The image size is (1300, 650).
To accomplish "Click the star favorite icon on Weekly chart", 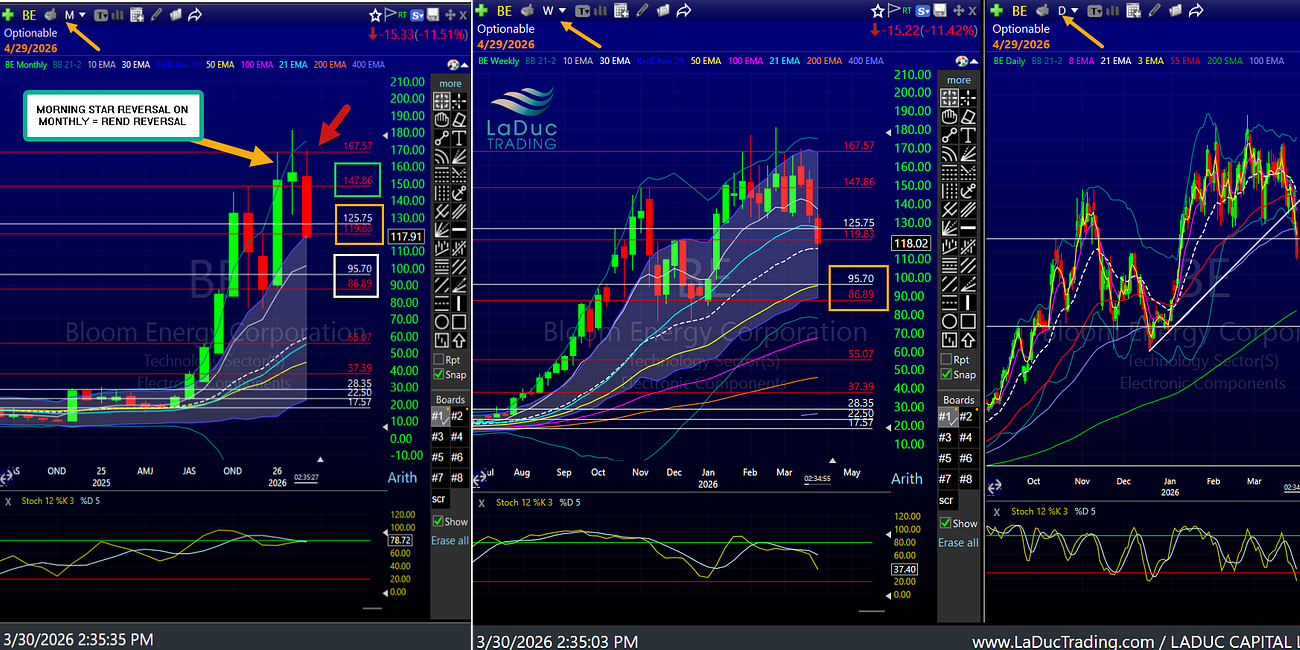I will 877,11.
